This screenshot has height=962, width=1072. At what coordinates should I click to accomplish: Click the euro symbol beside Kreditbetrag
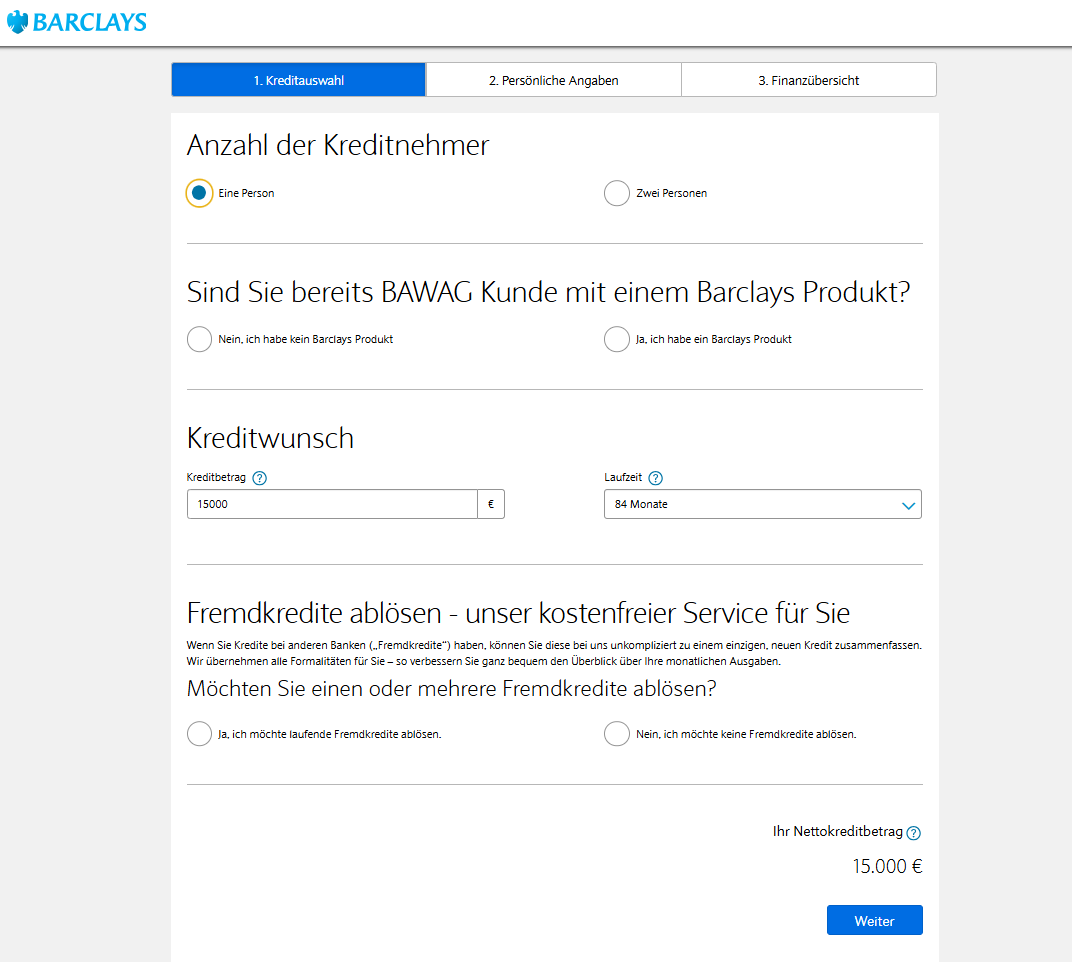click(491, 504)
